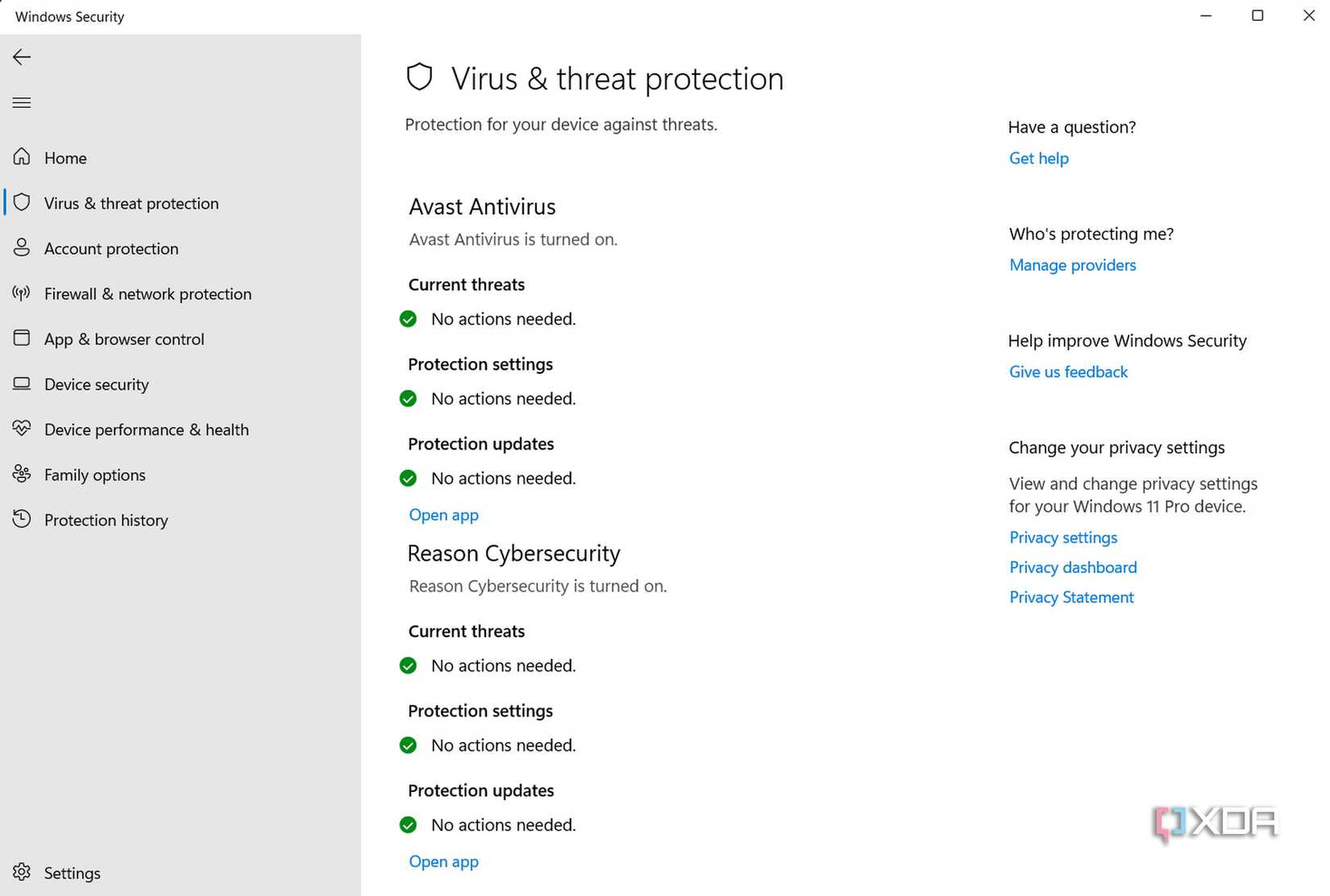Go to the Home icon
This screenshot has height=896, width=1330.
(22, 157)
